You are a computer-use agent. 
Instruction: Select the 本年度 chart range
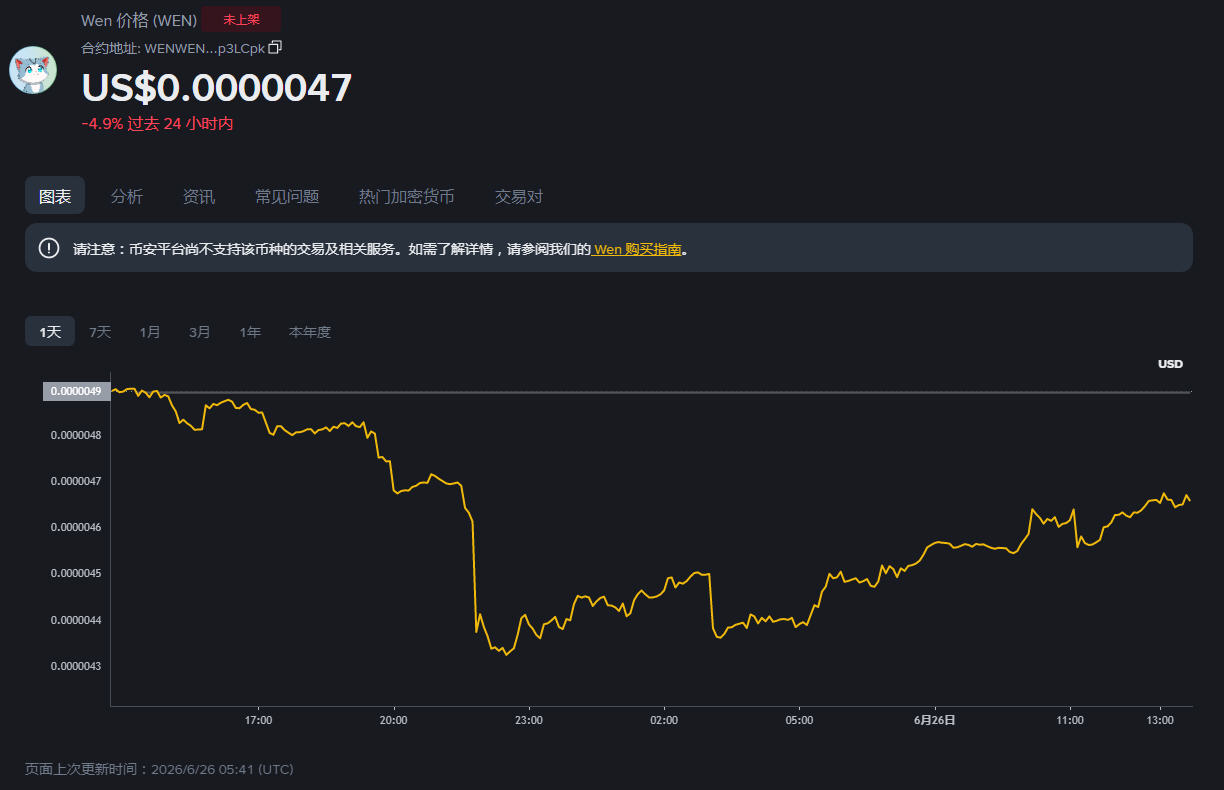310,332
